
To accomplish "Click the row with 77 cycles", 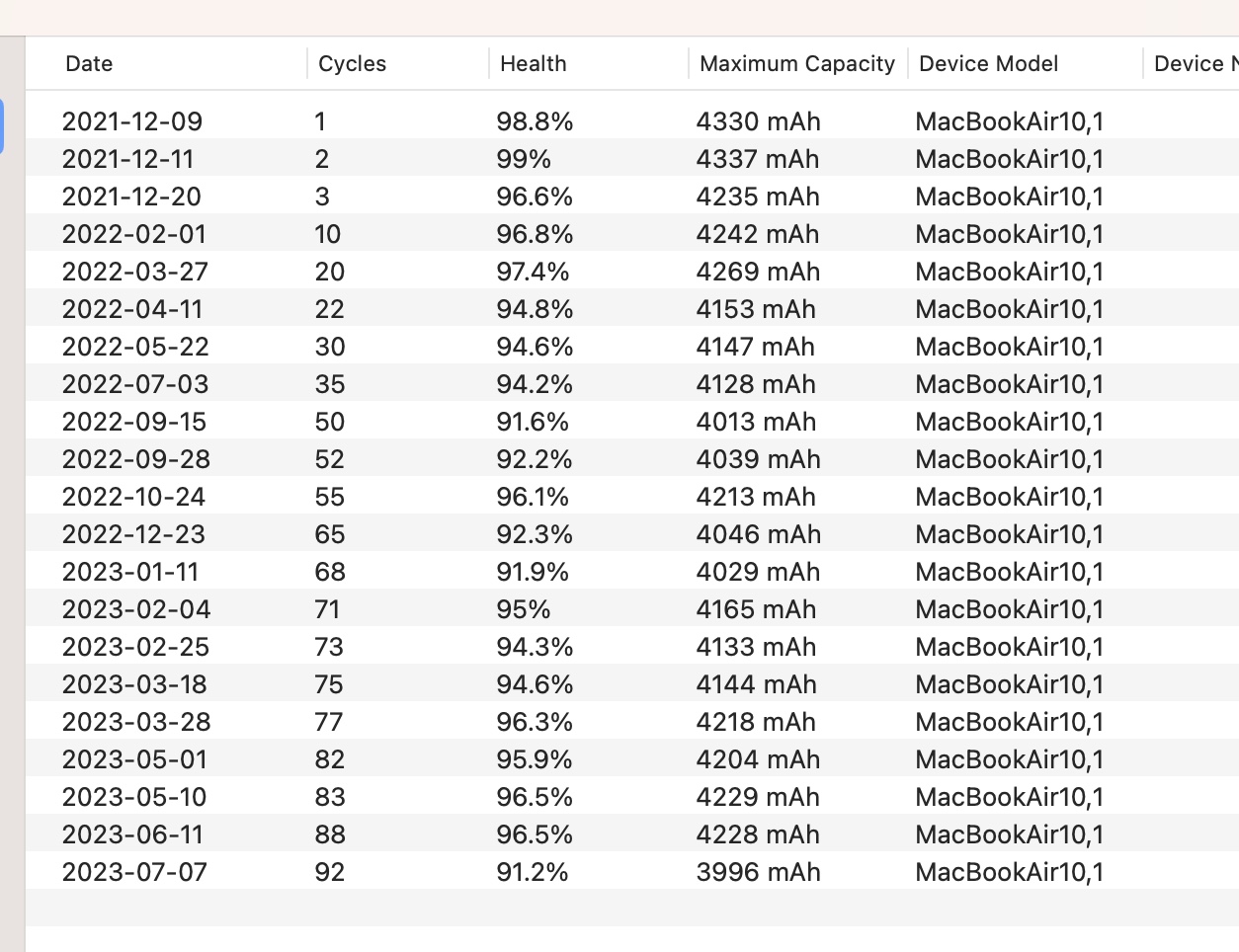I will tap(329, 722).
